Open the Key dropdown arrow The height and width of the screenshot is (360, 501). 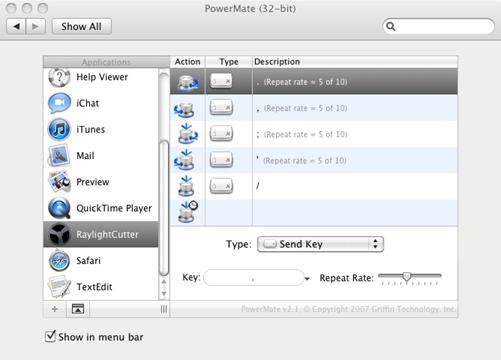pyautogui.click(x=307, y=279)
